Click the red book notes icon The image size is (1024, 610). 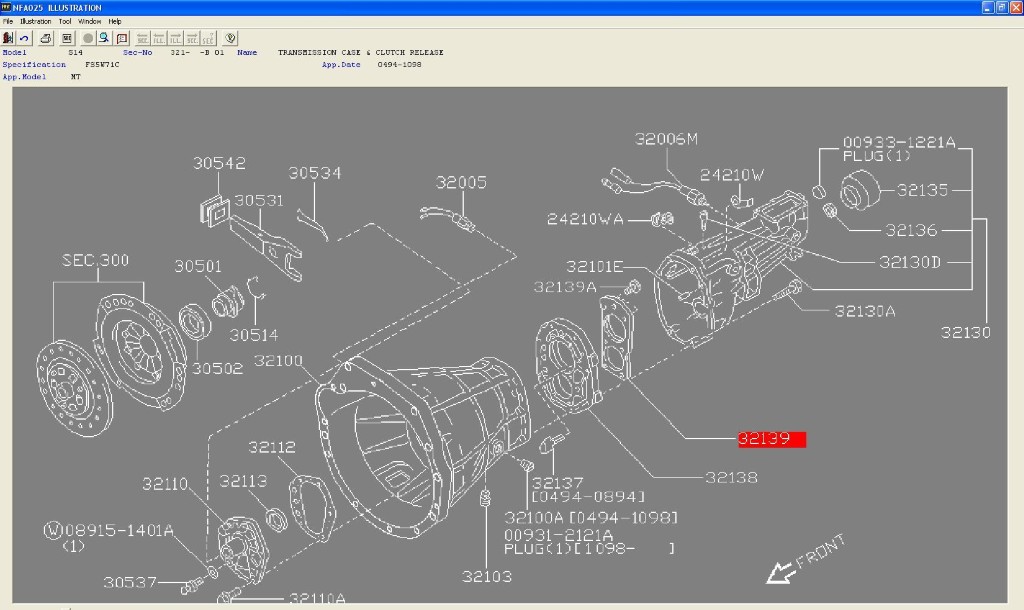(120, 38)
